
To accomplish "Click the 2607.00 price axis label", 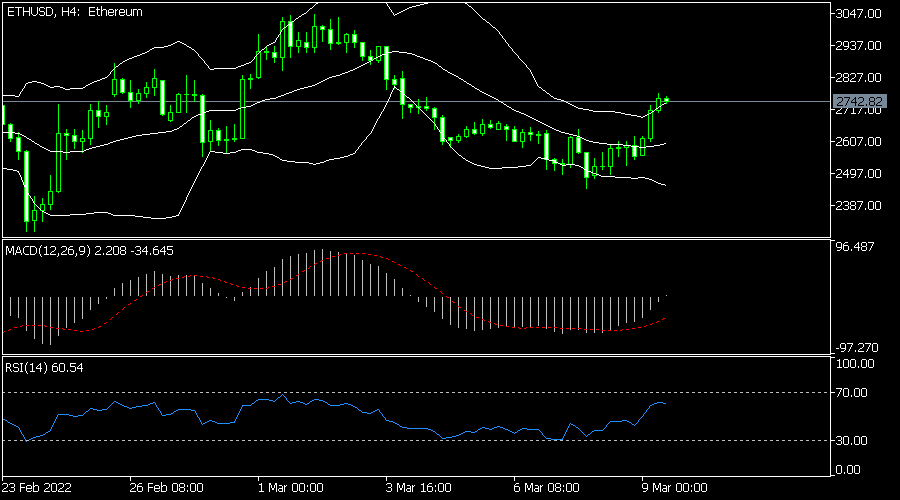I will click(x=858, y=141).
